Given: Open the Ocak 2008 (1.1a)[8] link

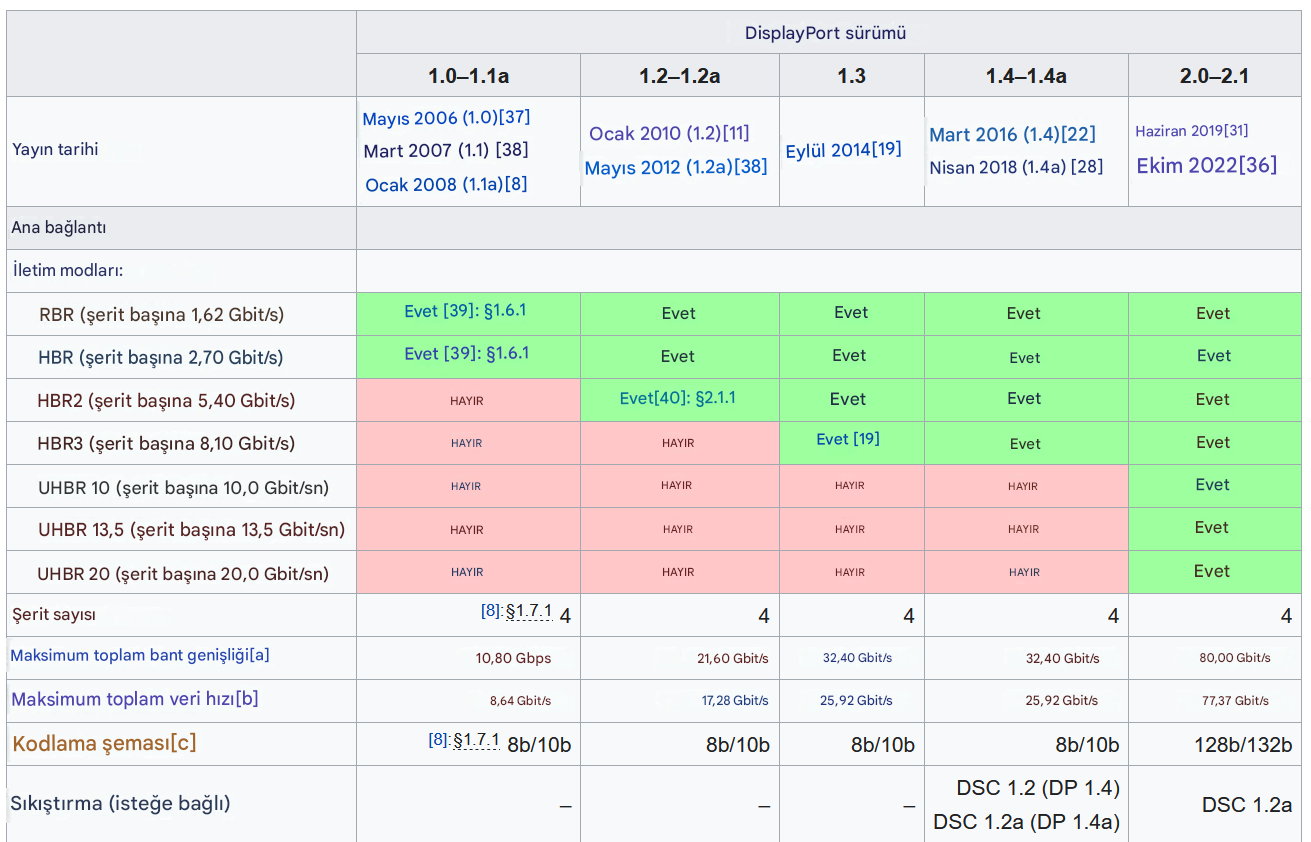Looking at the screenshot, I should [x=446, y=184].
